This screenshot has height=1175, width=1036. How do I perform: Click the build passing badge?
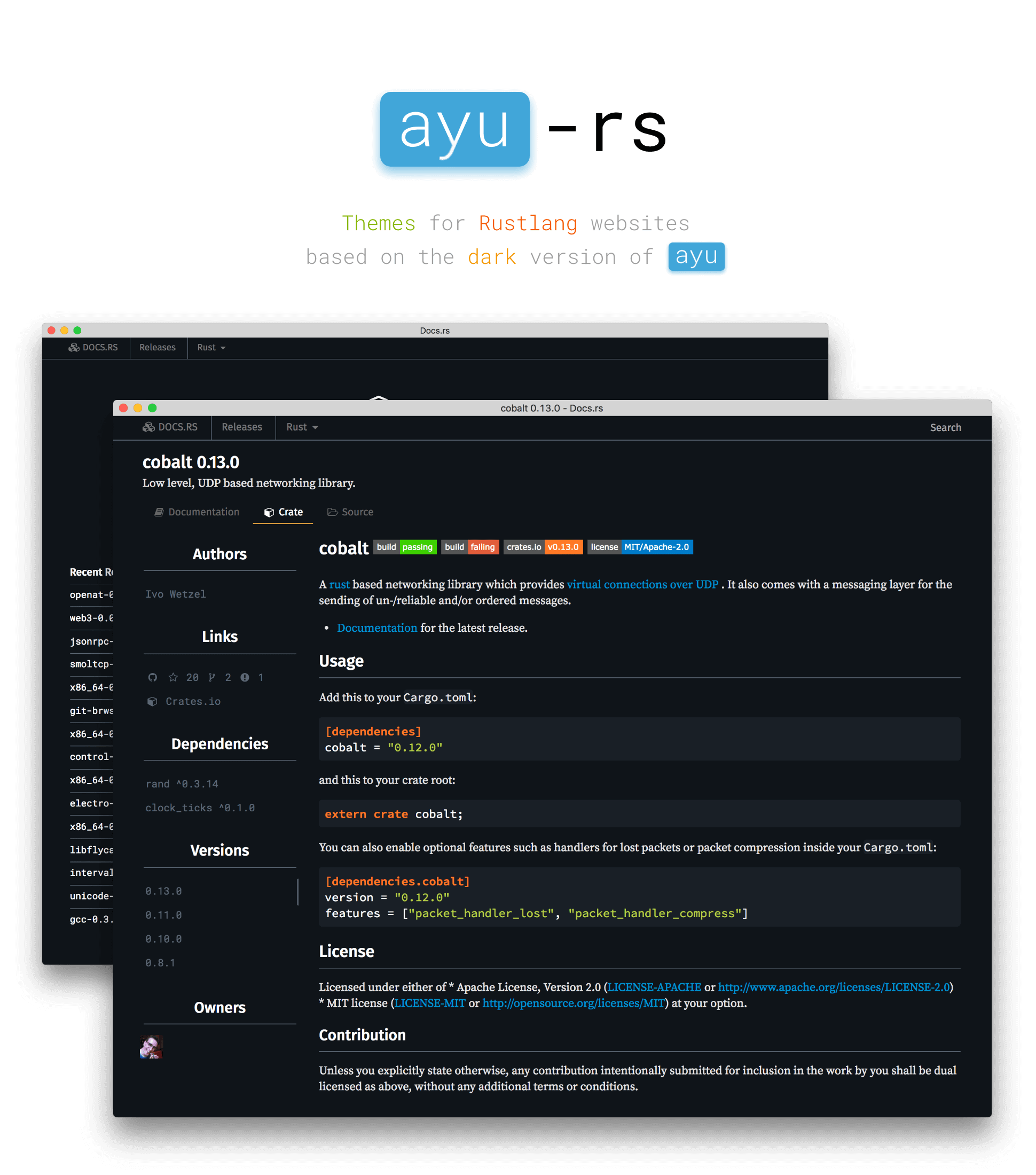405,547
